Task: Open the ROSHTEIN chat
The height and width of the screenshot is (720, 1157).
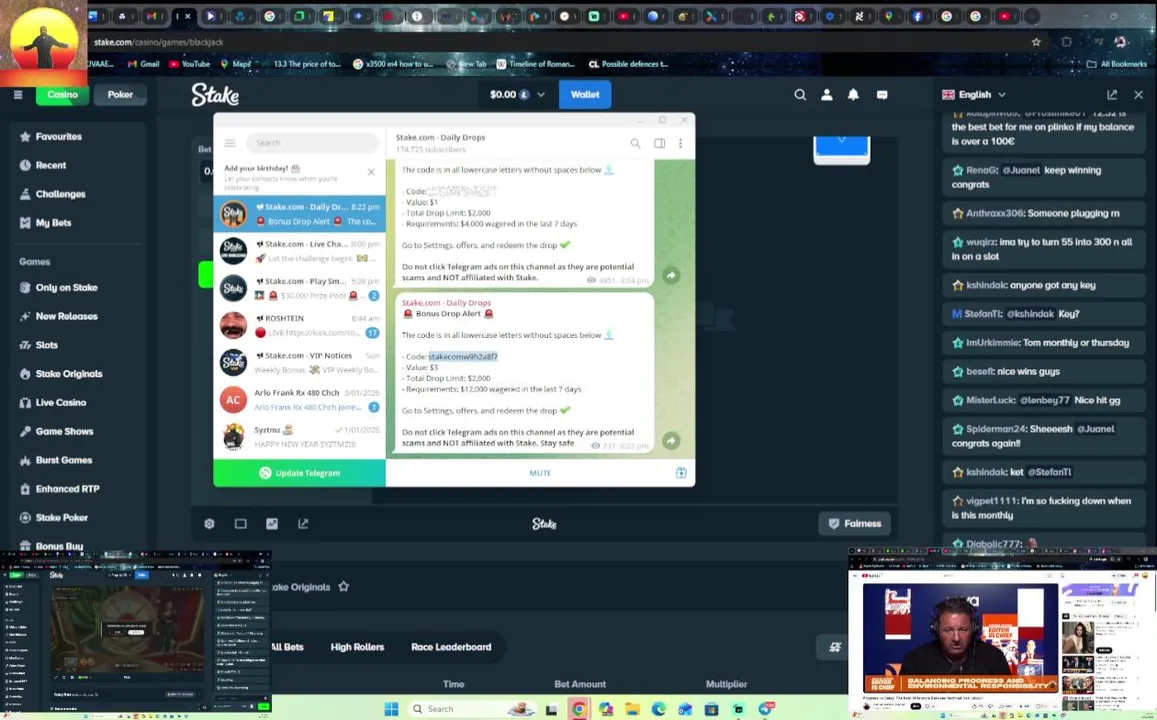Action: pyautogui.click(x=300, y=325)
